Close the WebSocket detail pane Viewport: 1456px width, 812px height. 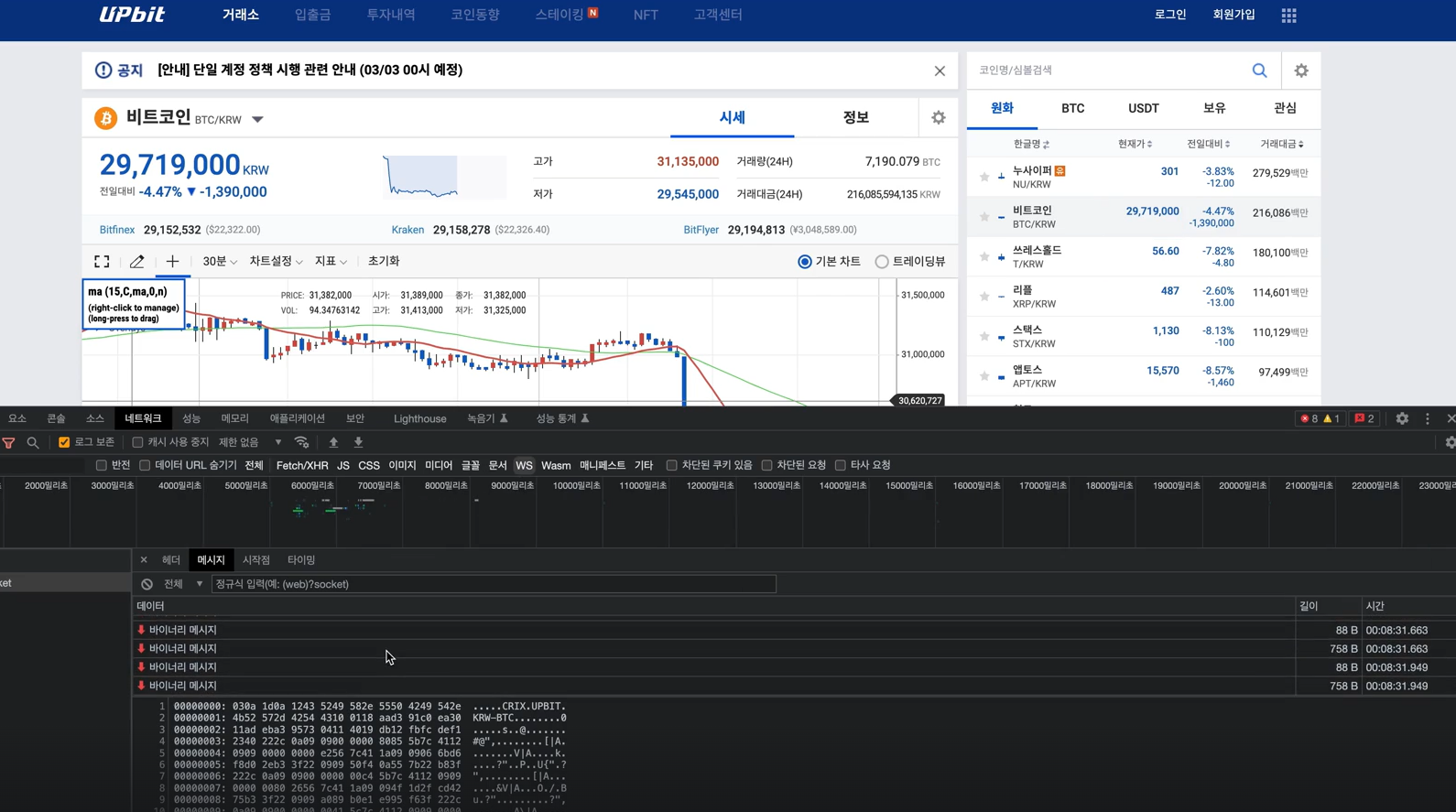pos(144,559)
